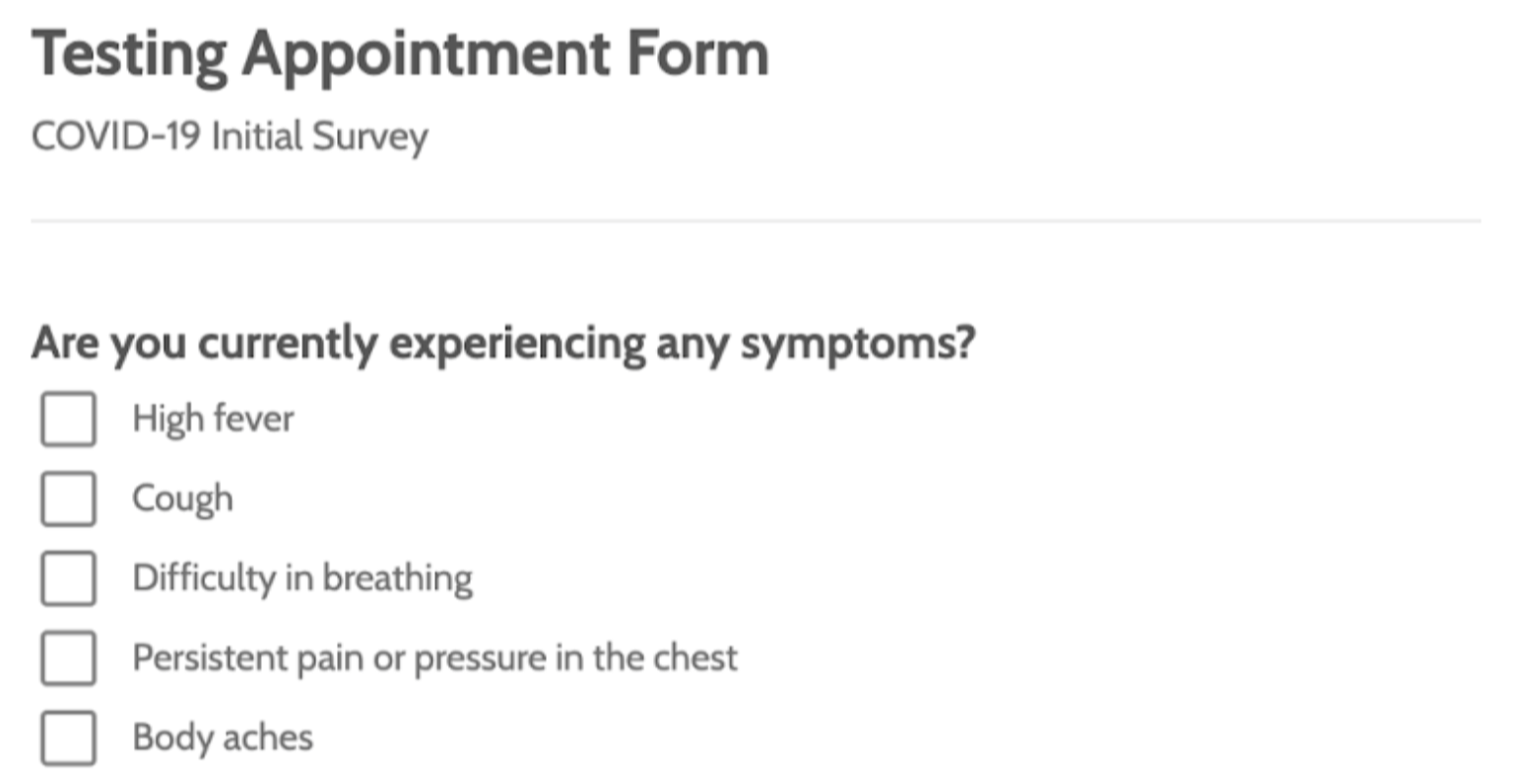The height and width of the screenshot is (784, 1515).
Task: Toggle the Body aches symptom option
Action: [67, 736]
